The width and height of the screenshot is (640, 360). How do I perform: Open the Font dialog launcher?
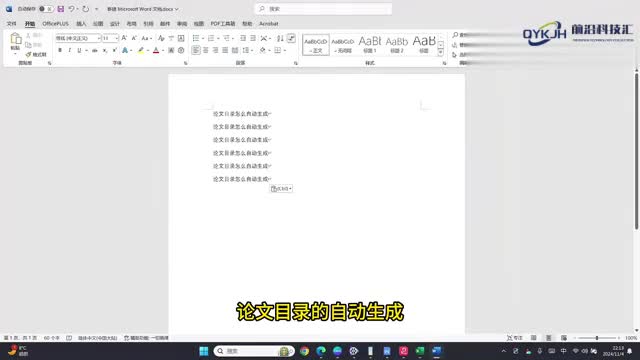185,63
